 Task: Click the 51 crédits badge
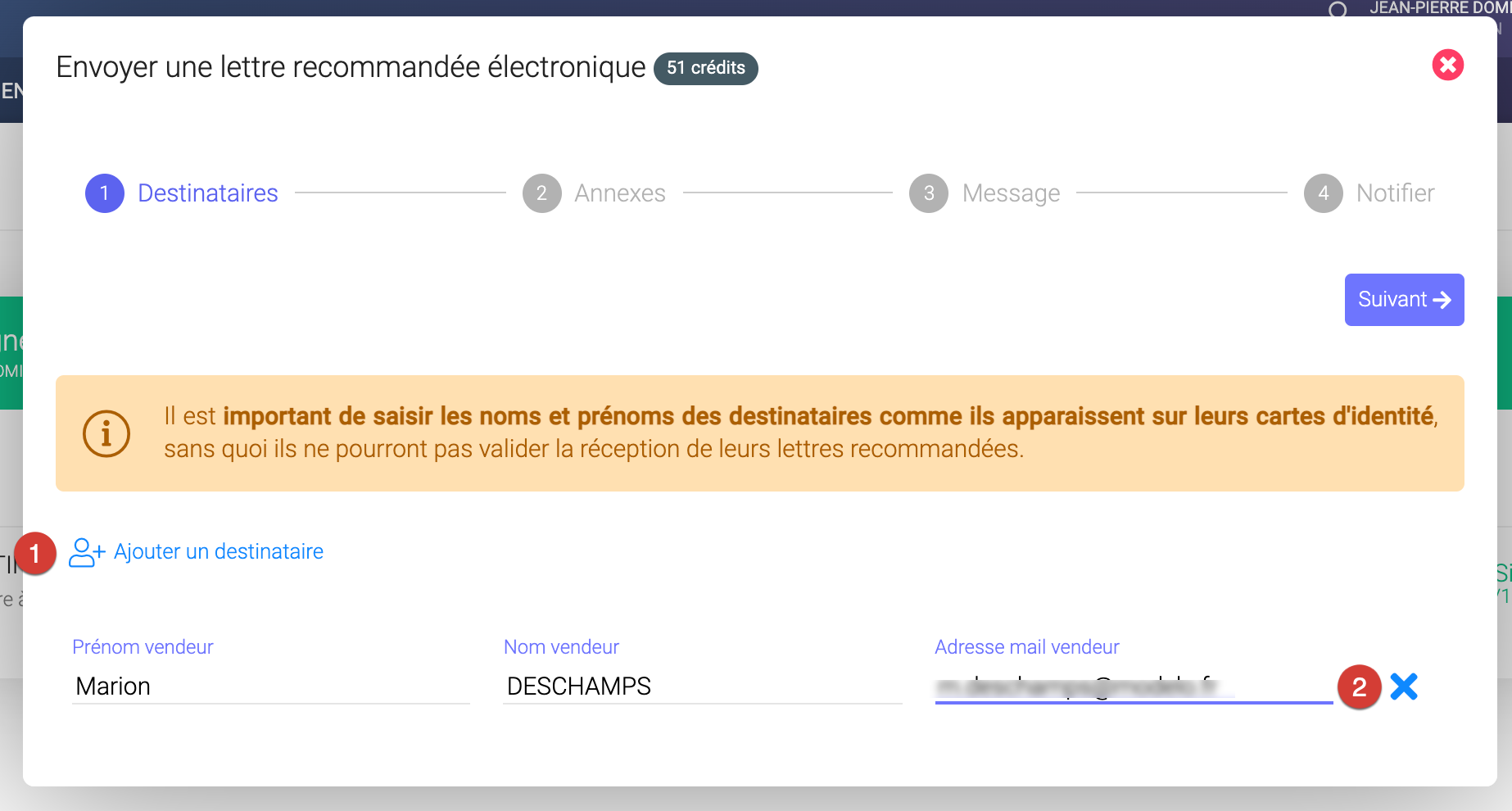pos(705,68)
